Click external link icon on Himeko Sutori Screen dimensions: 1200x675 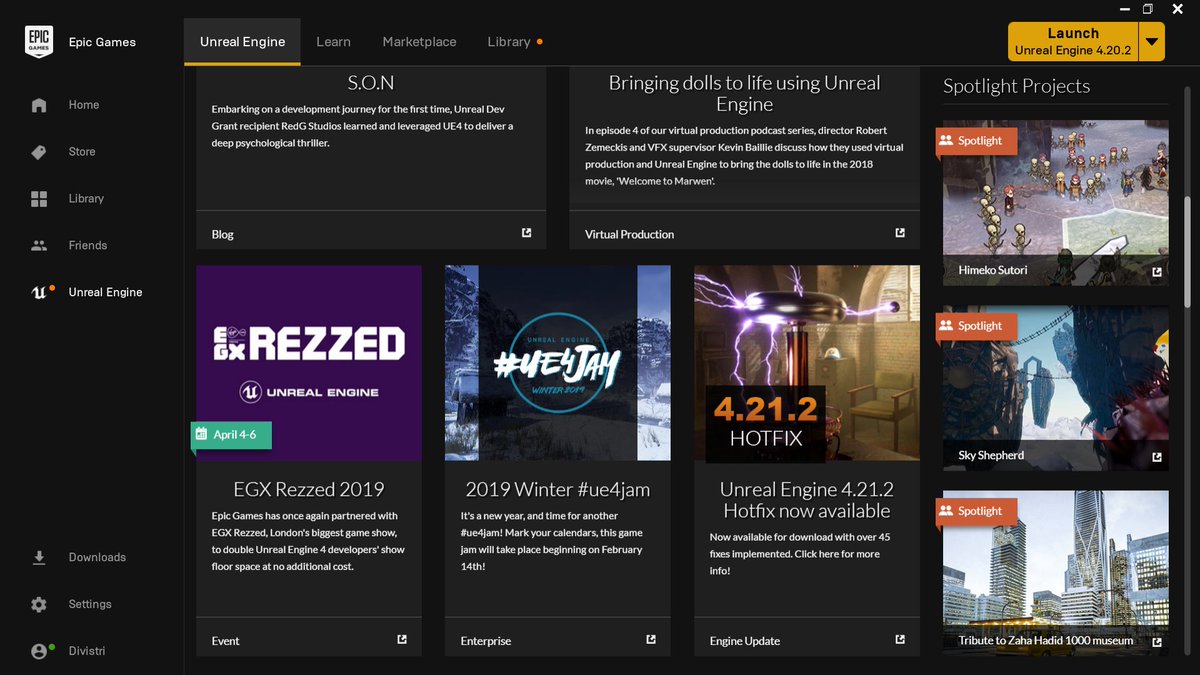(1157, 272)
